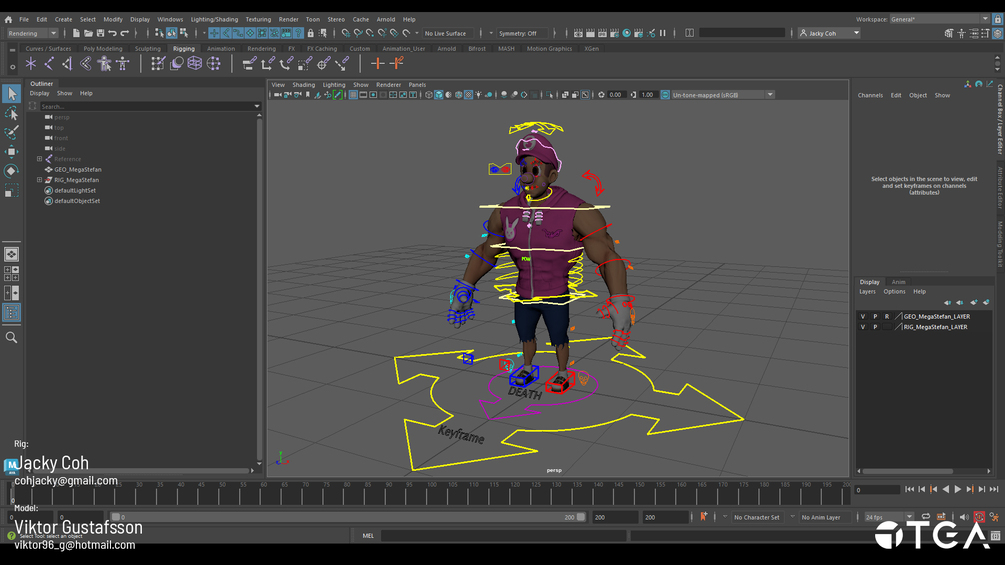Toggle playback P of RIG_MegaStefan_LAYER

tap(875, 327)
